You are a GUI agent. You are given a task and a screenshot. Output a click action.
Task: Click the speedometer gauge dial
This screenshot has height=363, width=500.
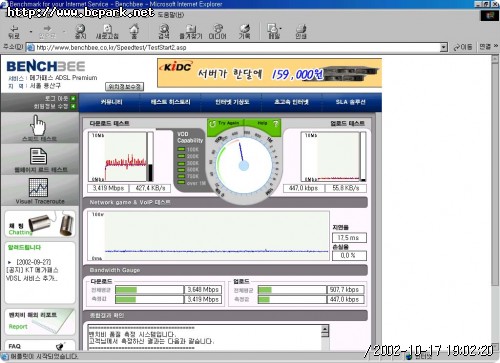tap(244, 165)
